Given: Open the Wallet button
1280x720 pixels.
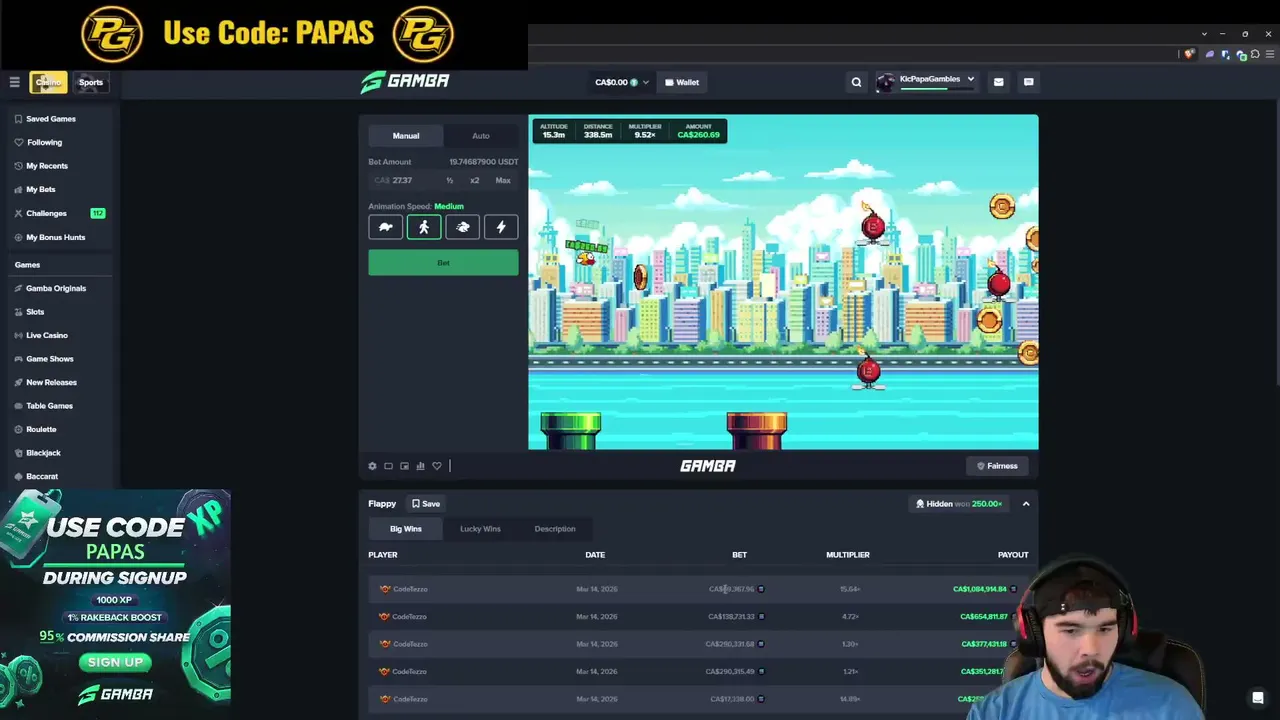Looking at the screenshot, I should pos(682,82).
